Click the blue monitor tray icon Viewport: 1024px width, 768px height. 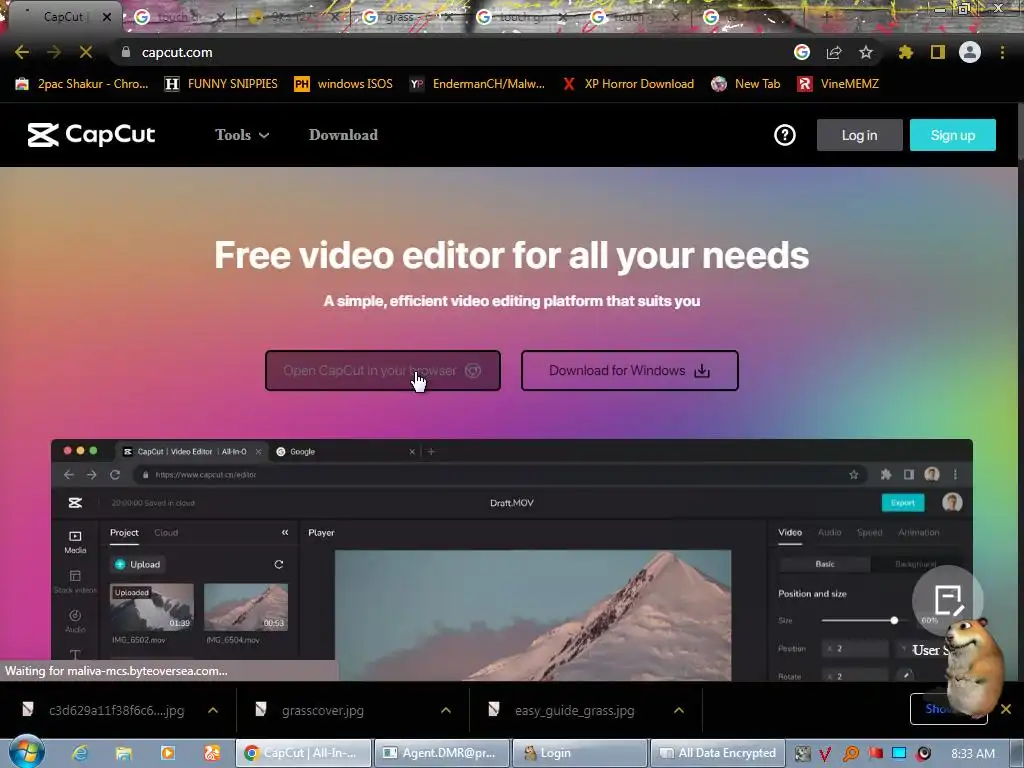point(899,753)
